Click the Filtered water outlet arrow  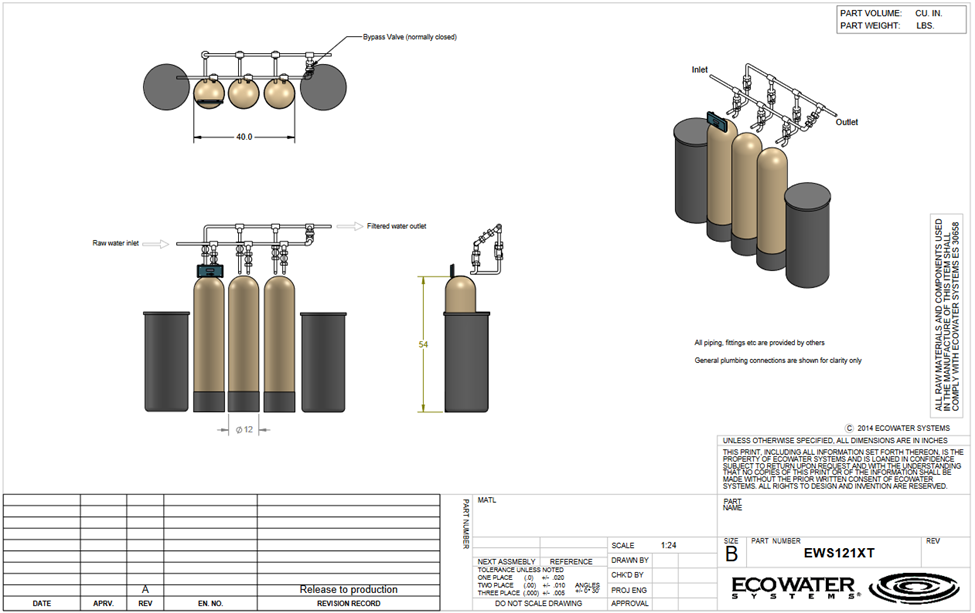click(x=350, y=226)
